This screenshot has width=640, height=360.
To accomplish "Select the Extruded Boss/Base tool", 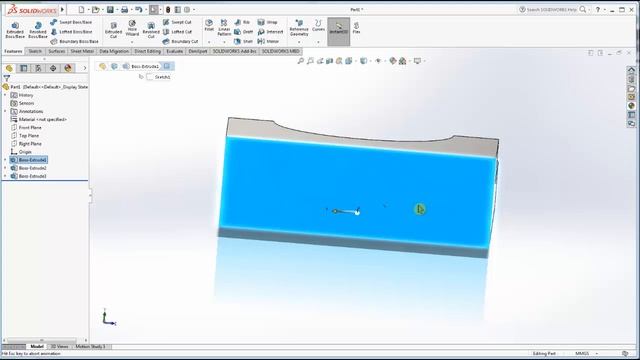I will tap(15, 30).
